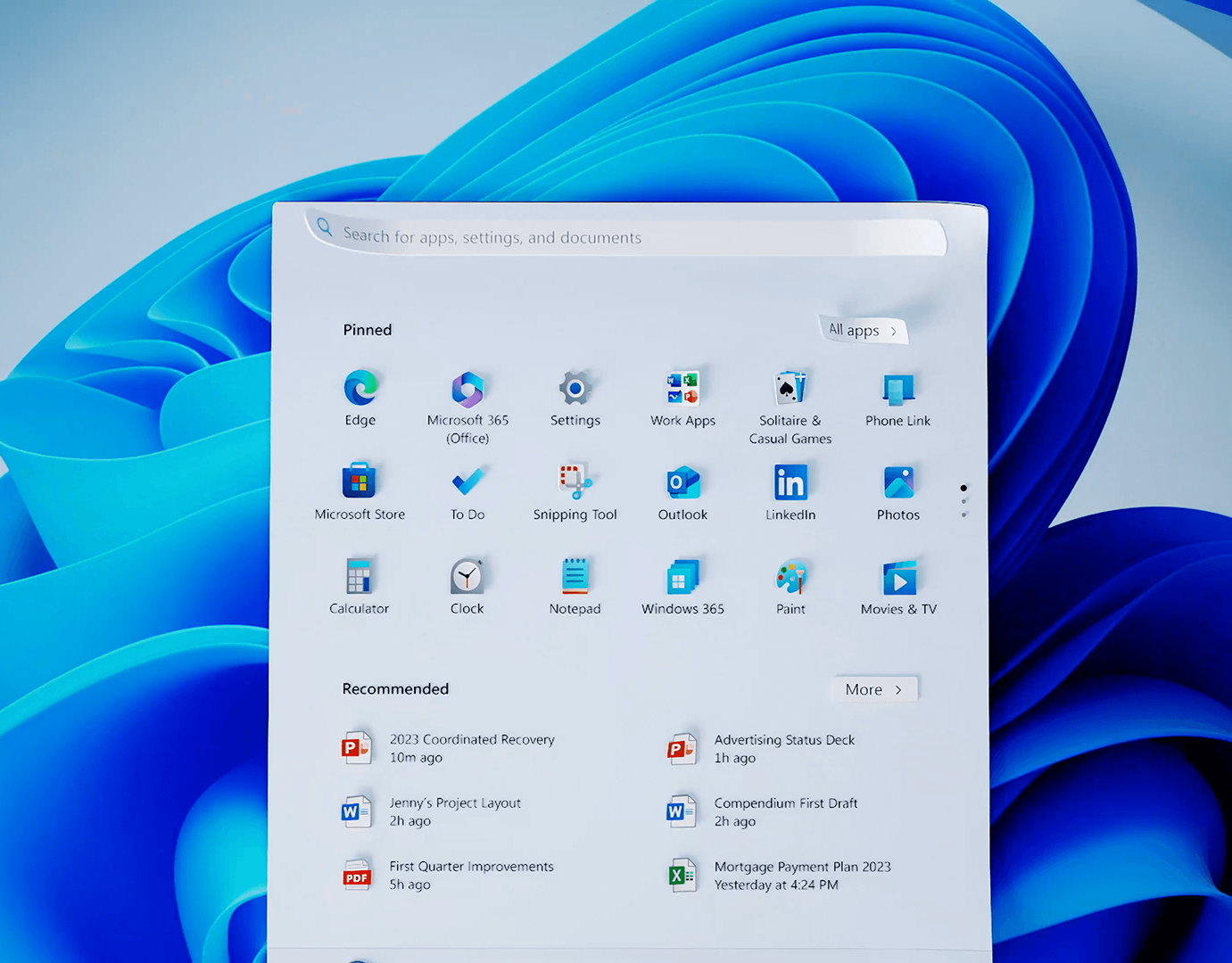Open the Phone Link app

(x=897, y=390)
